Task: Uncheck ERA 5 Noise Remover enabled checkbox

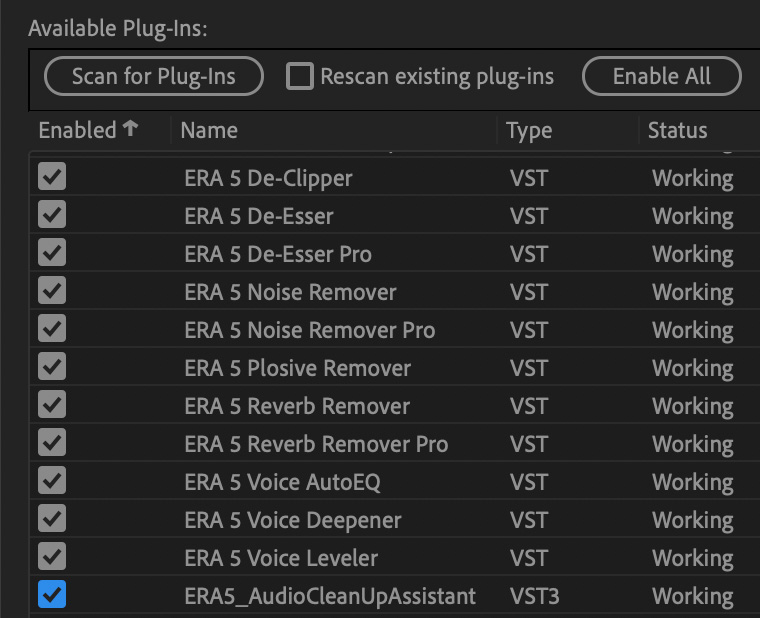Action: pos(52,290)
